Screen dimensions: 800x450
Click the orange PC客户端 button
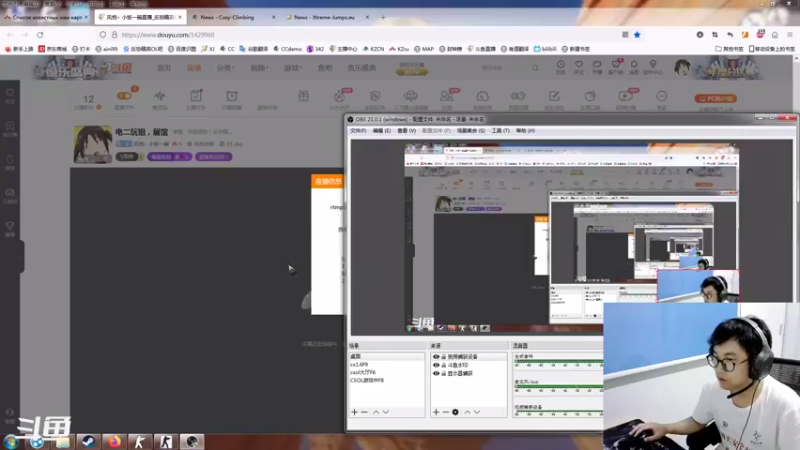pyautogui.click(x=716, y=98)
